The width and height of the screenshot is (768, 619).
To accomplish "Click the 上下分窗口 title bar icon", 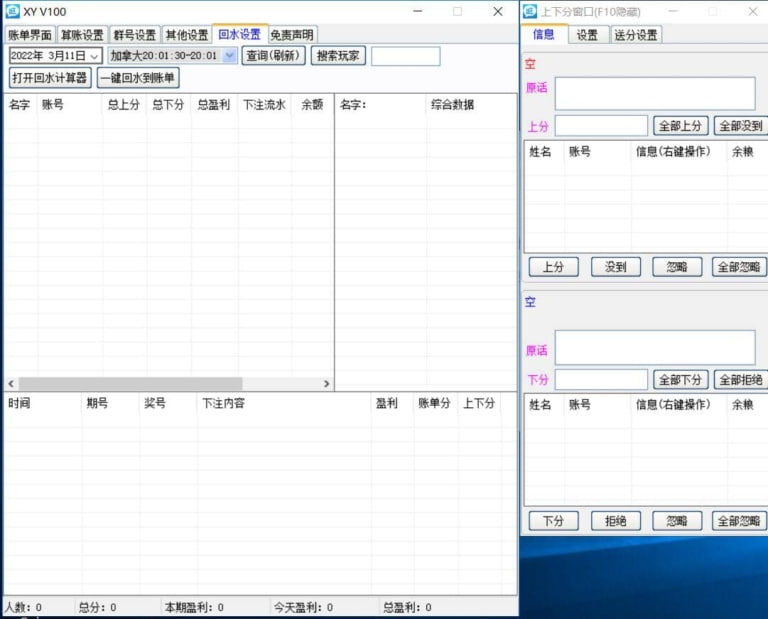I will pyautogui.click(x=529, y=11).
